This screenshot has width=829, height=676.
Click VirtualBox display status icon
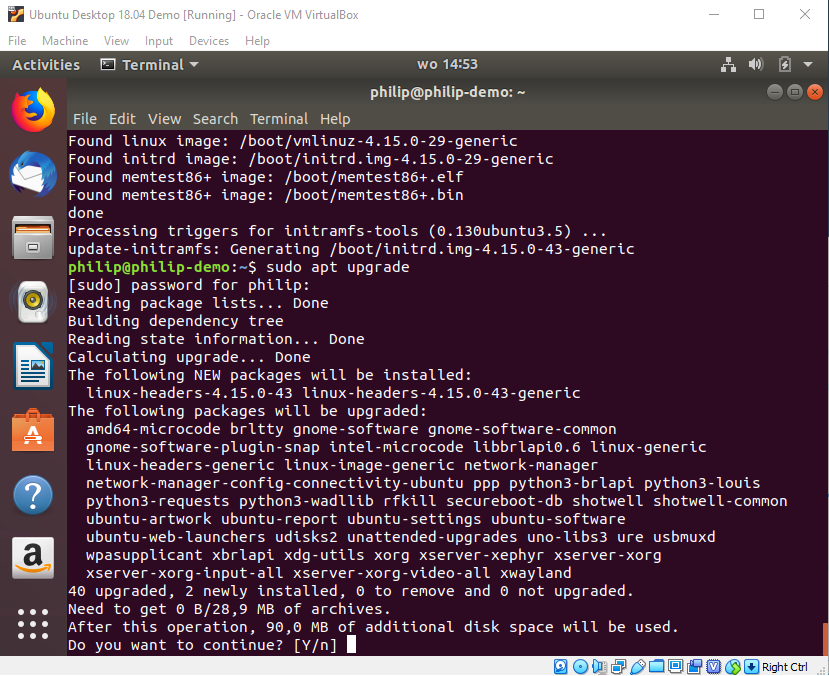point(675,667)
